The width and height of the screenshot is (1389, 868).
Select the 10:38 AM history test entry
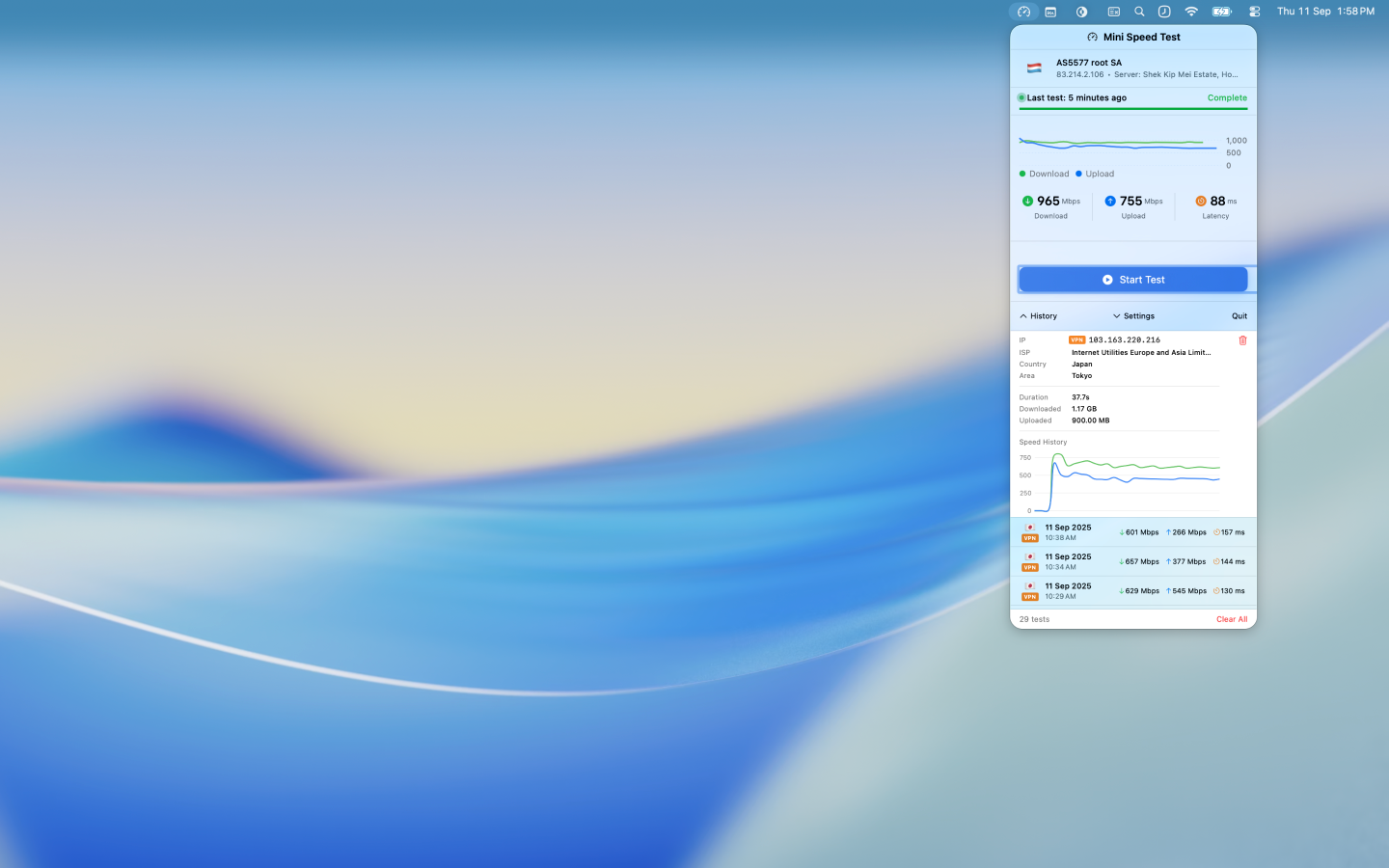pos(1133,532)
